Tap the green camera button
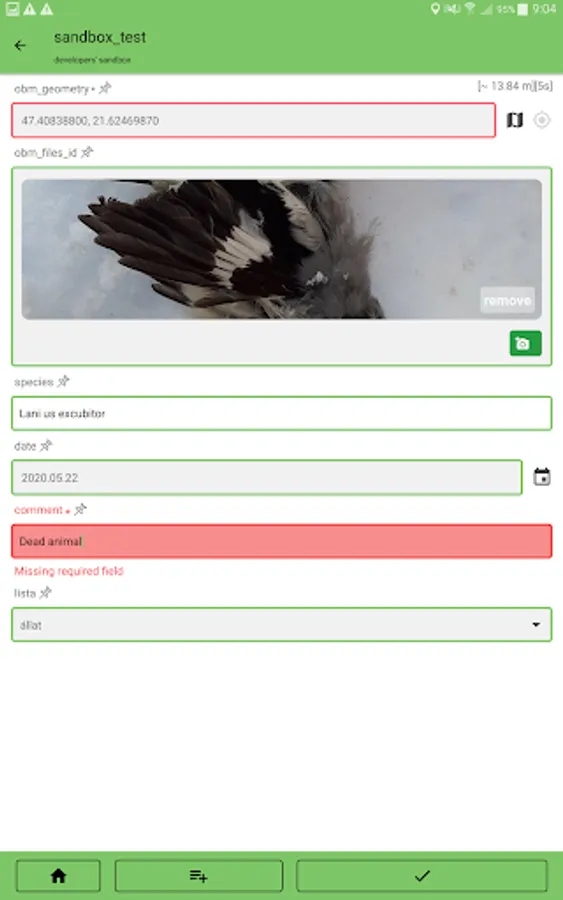The width and height of the screenshot is (563, 900). click(x=525, y=343)
